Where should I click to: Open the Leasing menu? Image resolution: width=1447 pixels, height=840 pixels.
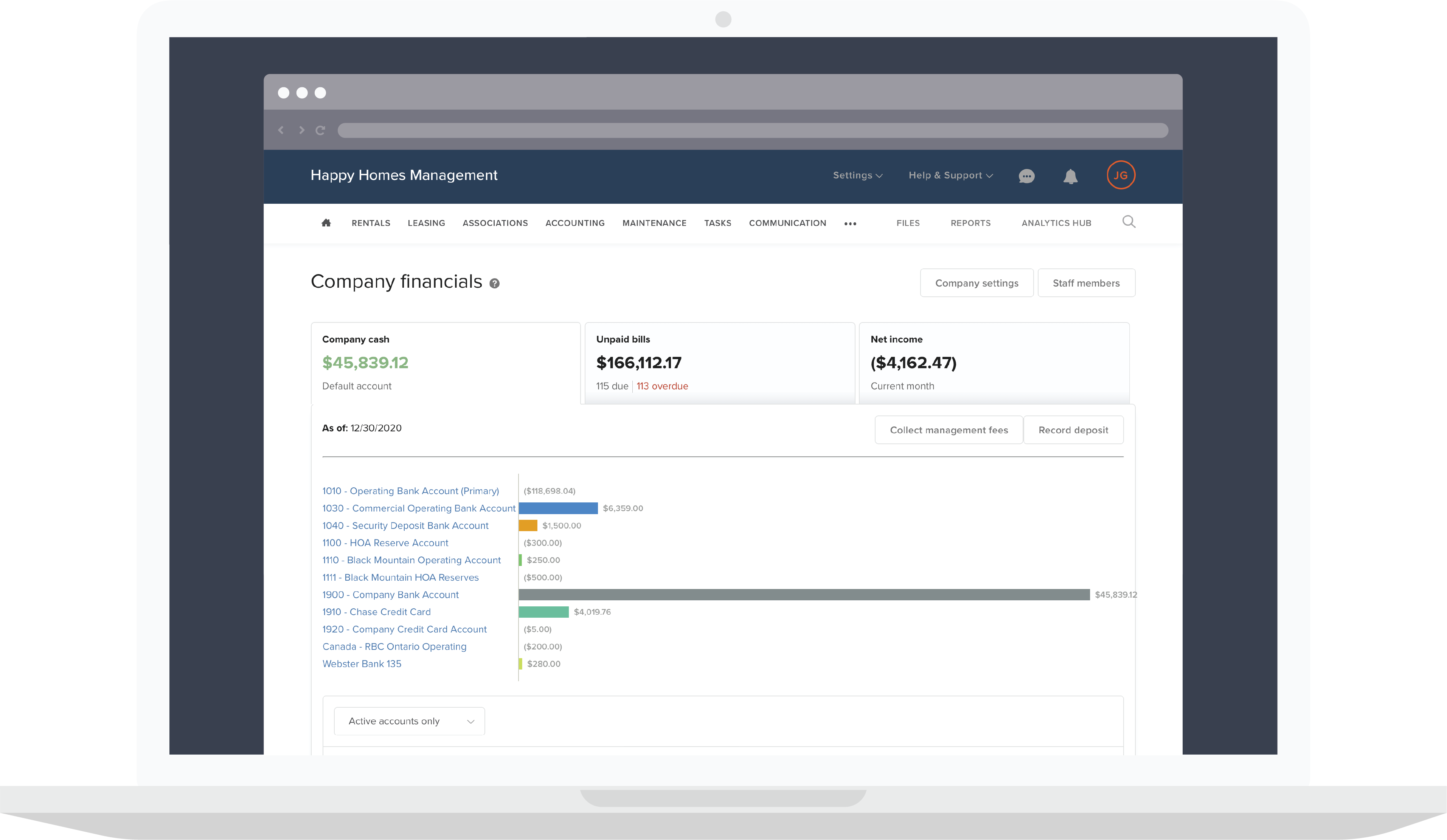point(426,223)
